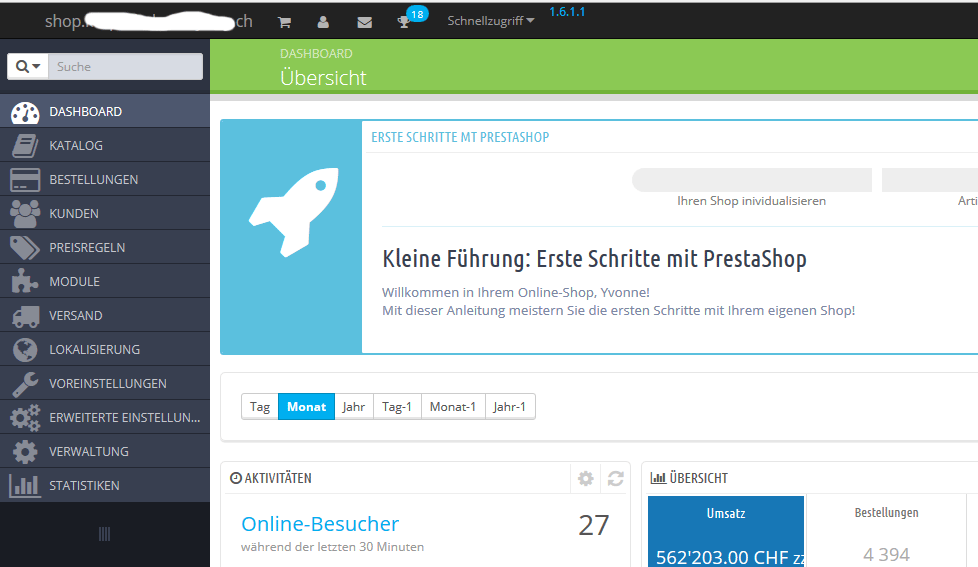Open the LOKALISIERUNG menu label
Image resolution: width=978 pixels, height=567 pixels.
point(95,349)
